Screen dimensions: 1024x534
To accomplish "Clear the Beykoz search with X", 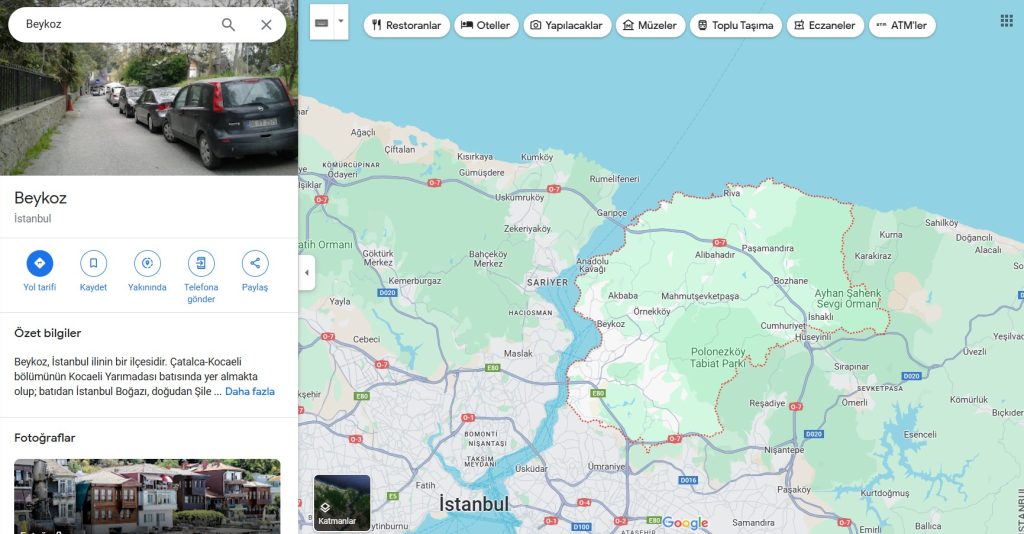I will [266, 25].
